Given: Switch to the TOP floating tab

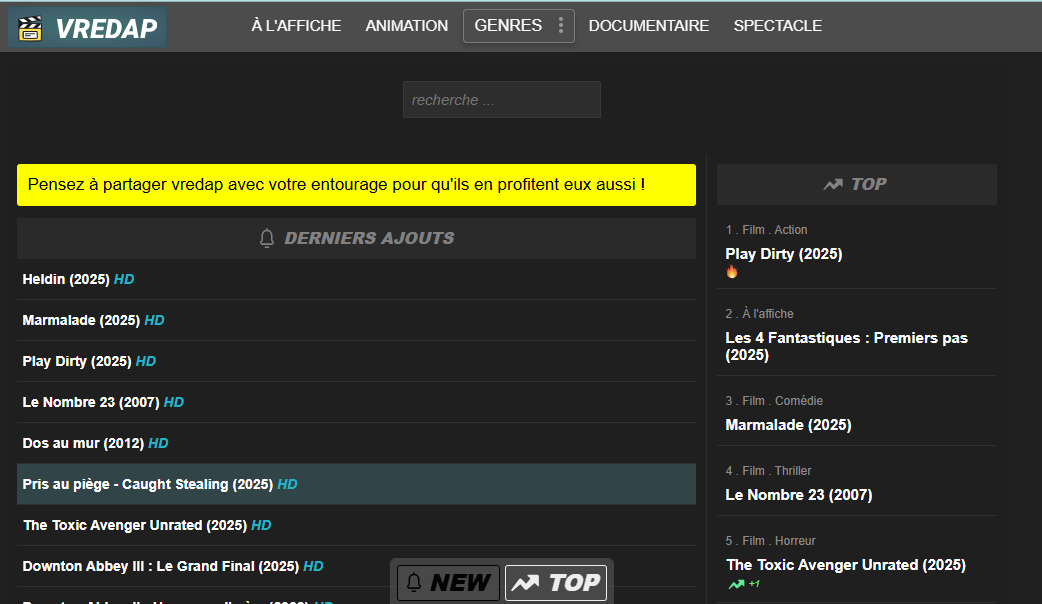Looking at the screenshot, I should coord(556,583).
